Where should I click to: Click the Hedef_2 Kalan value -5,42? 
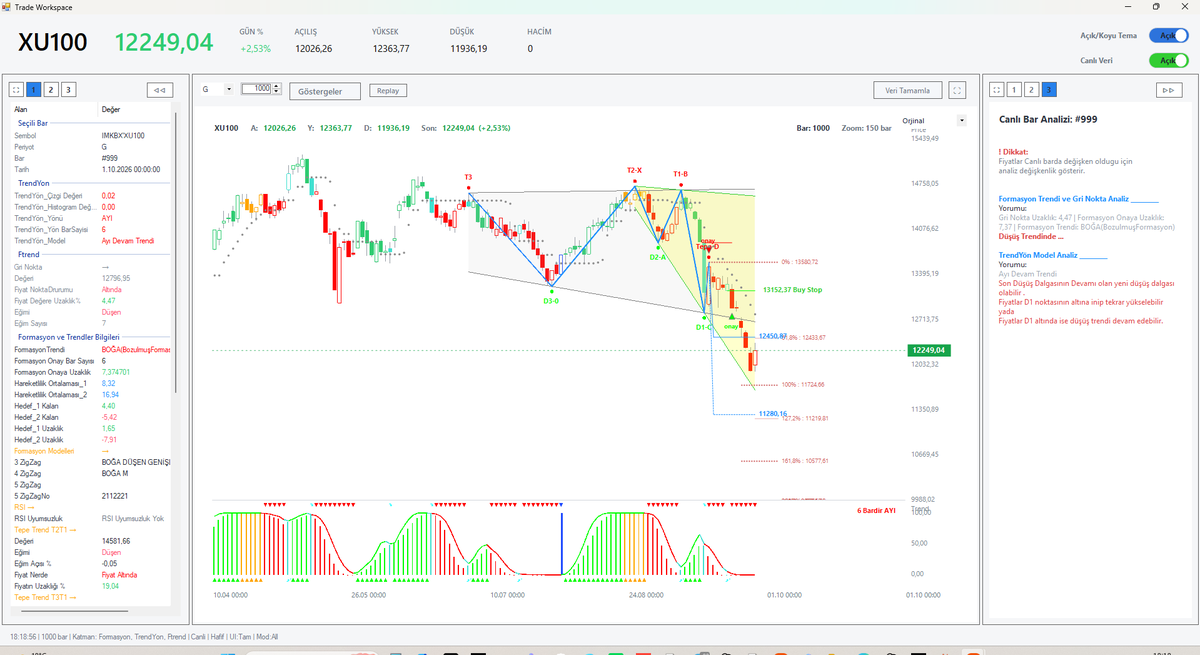pyautogui.click(x=109, y=417)
